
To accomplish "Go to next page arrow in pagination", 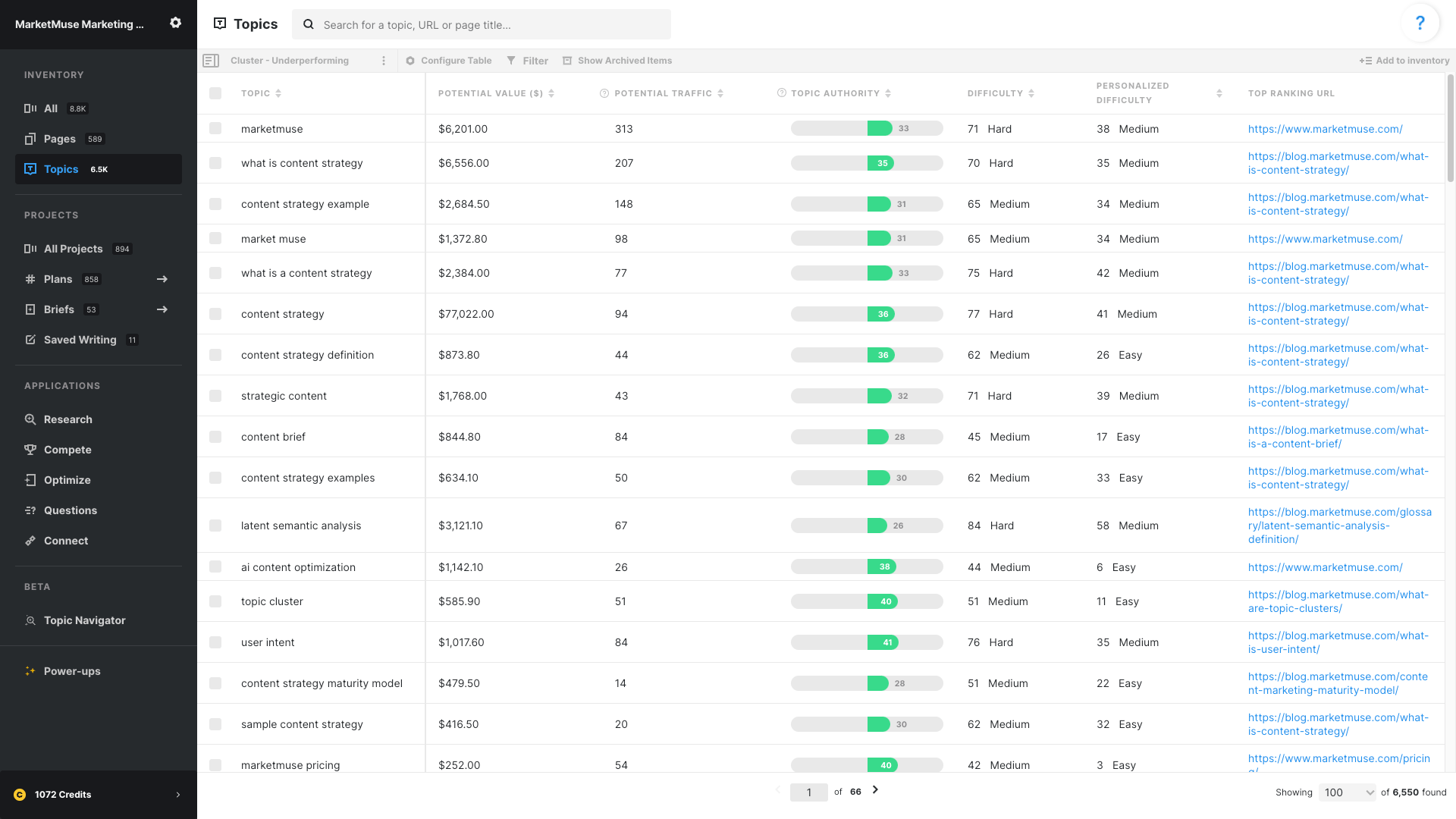I will (x=875, y=790).
